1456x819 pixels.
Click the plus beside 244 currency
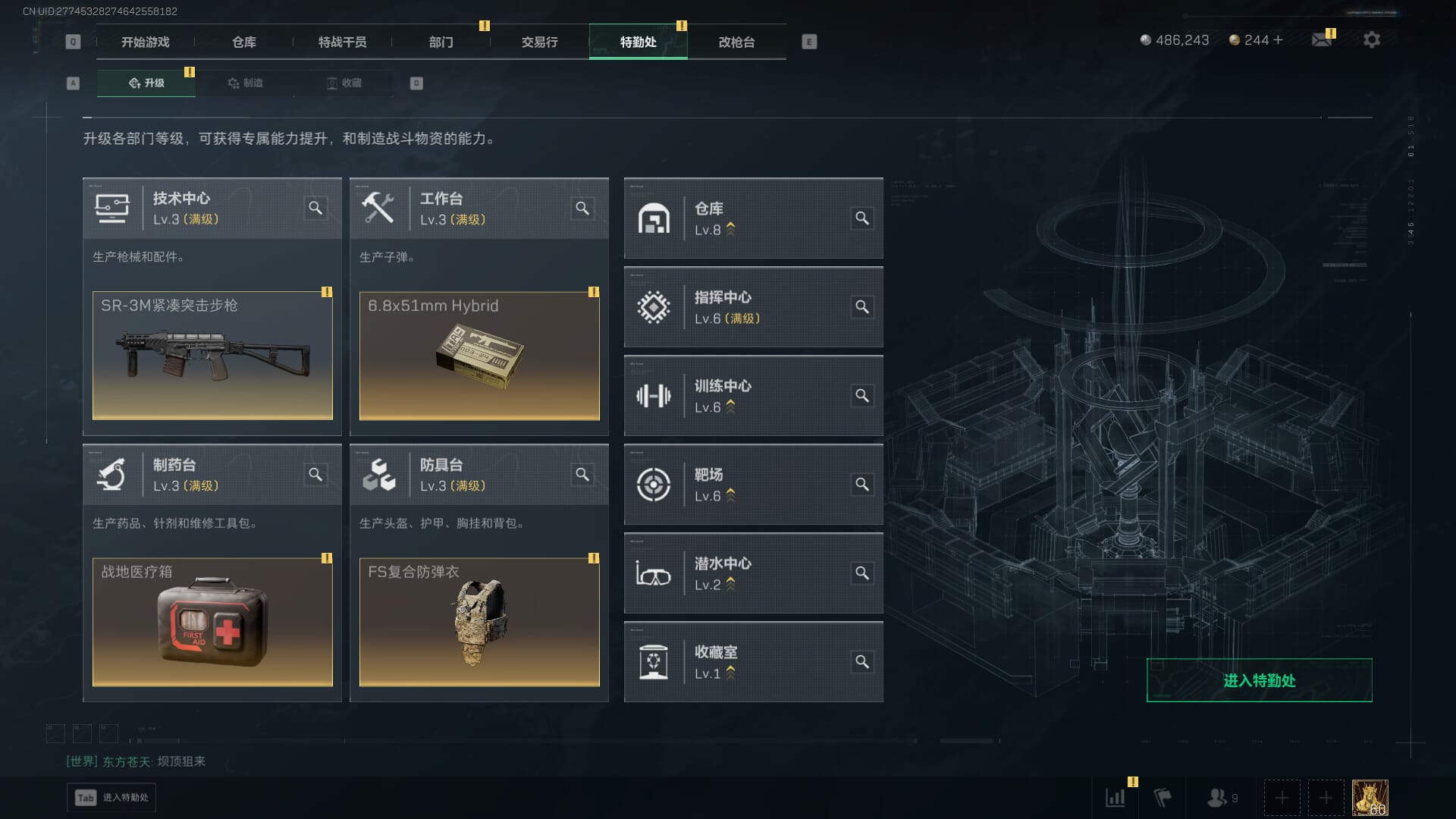coord(1279,39)
